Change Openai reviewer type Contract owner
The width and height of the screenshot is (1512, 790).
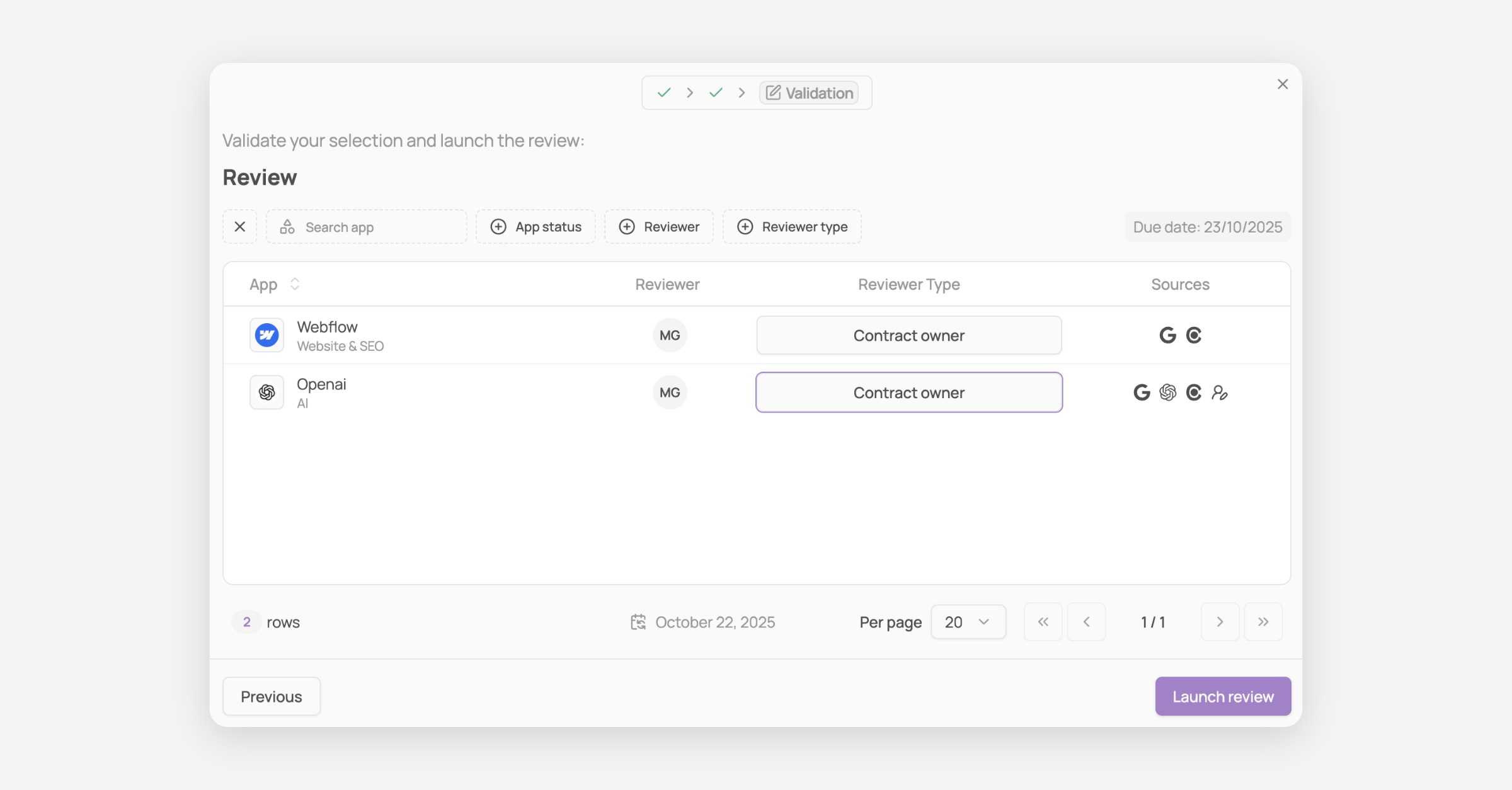point(909,392)
